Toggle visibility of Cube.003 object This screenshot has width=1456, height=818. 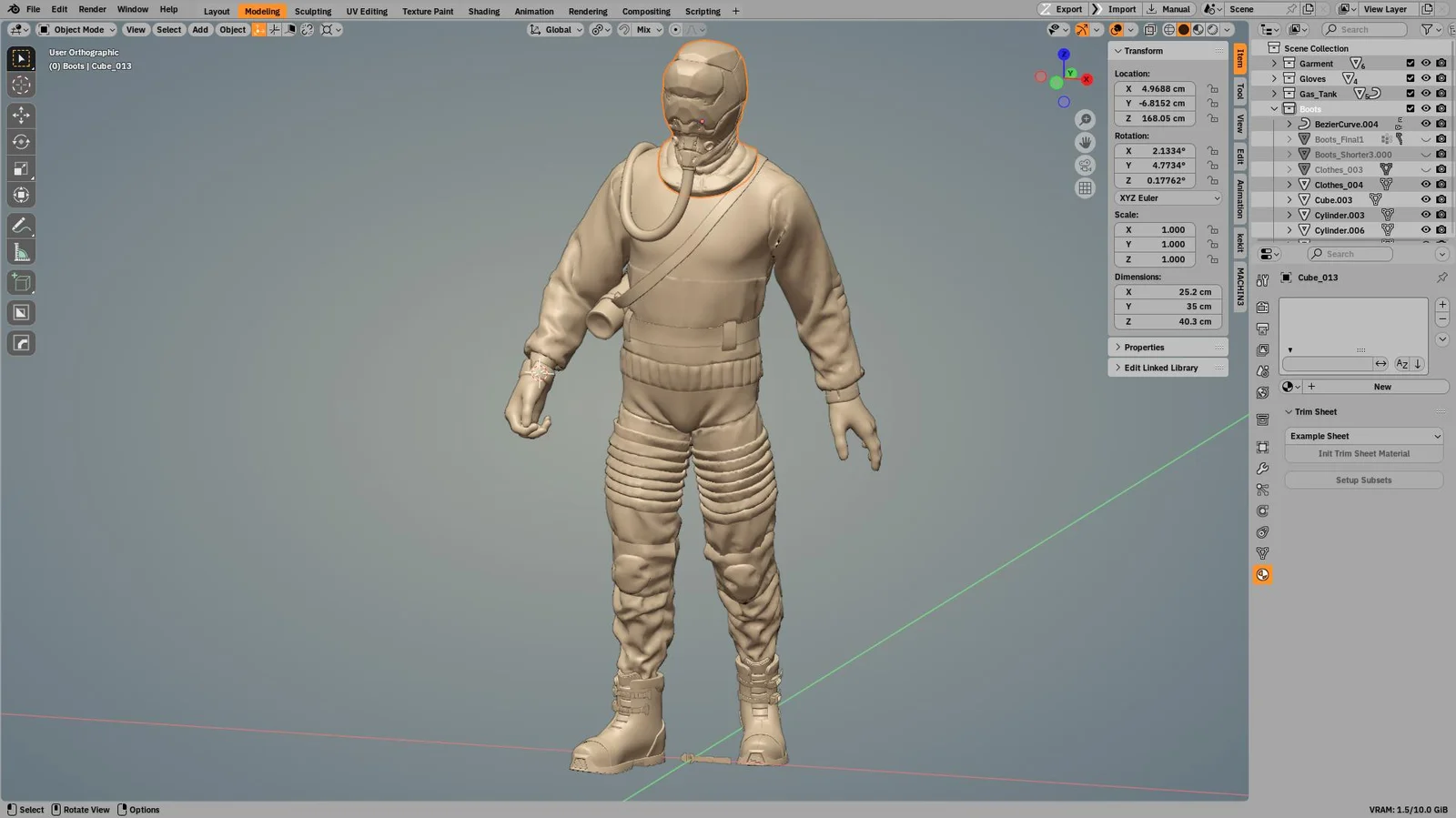pos(1425,199)
